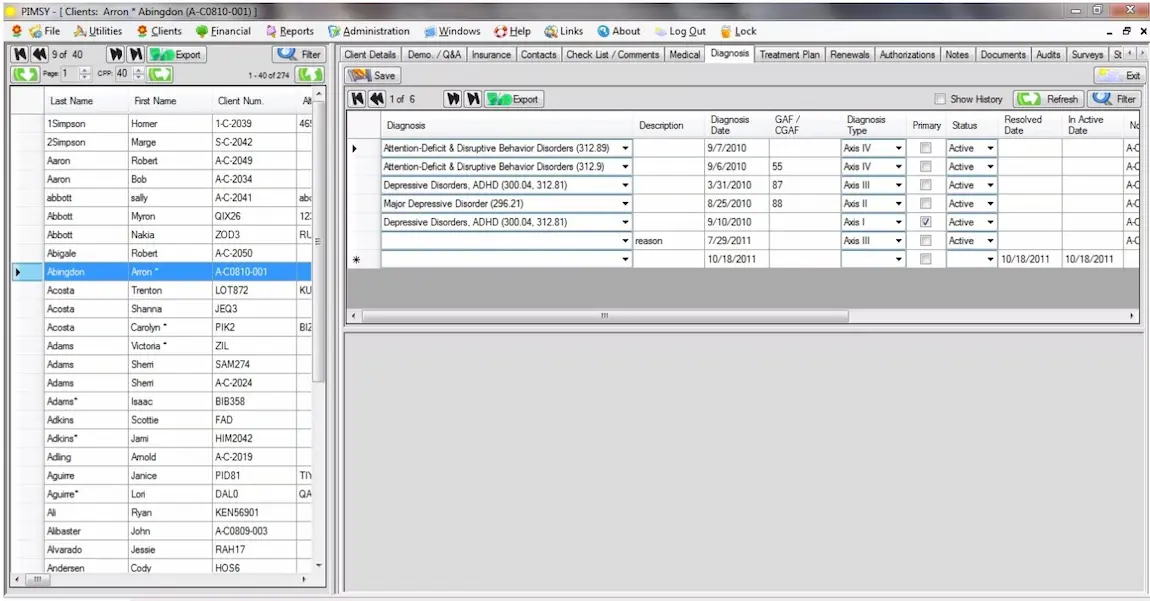Screen dimensions: 1150x601
Task: Enable the Show History checkbox
Action: (939, 99)
